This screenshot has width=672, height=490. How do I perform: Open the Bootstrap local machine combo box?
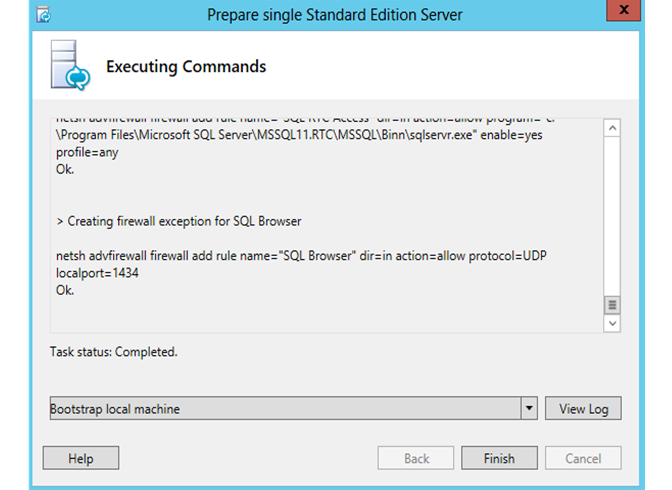[x=294, y=408]
